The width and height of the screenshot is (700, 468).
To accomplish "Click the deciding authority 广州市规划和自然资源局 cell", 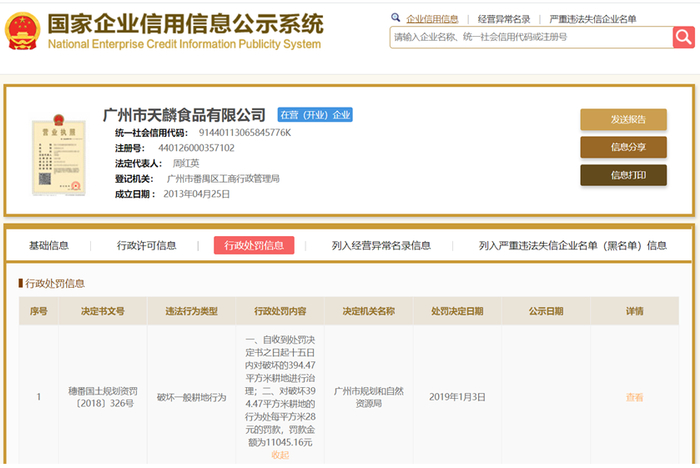I will click(369, 397).
